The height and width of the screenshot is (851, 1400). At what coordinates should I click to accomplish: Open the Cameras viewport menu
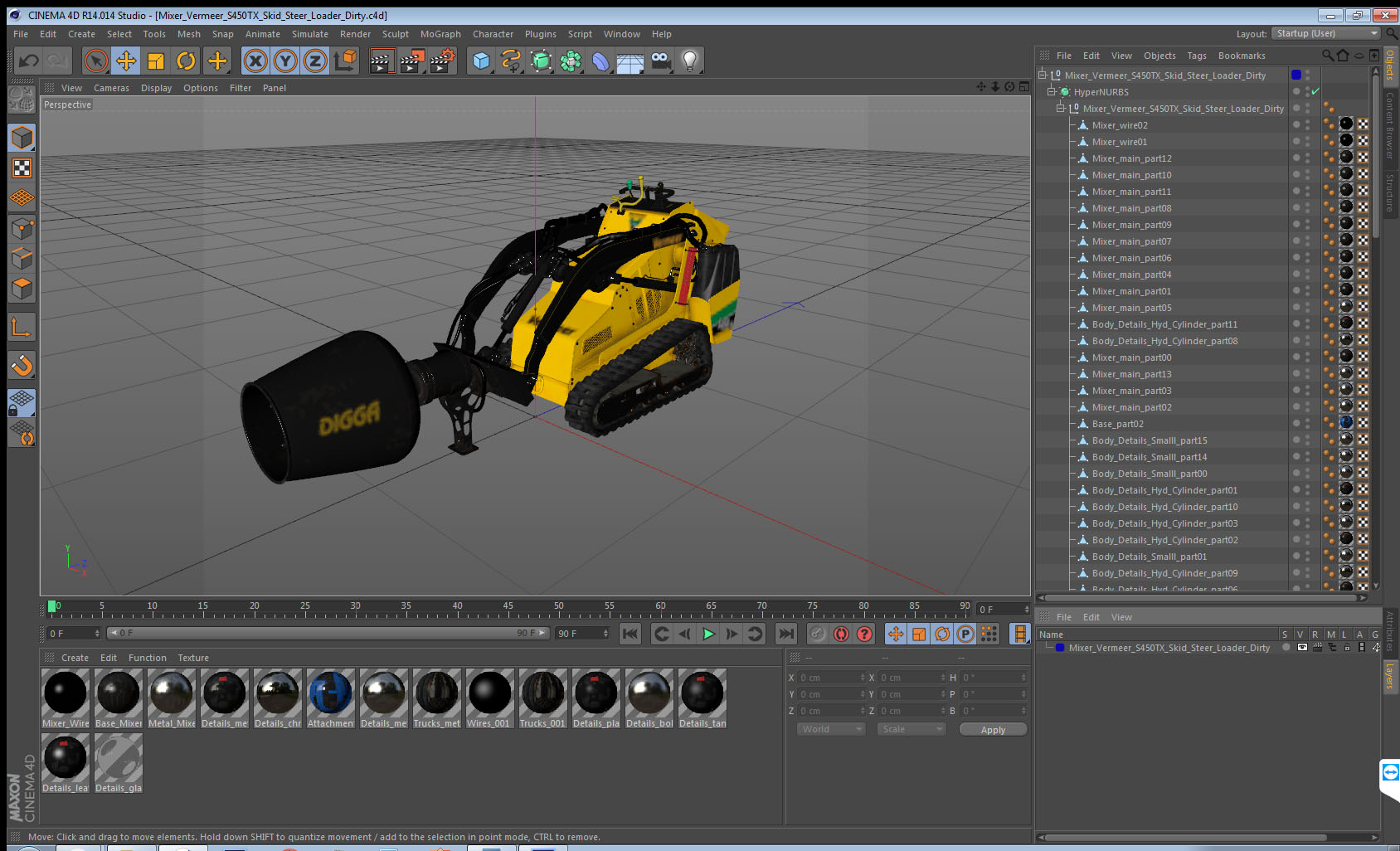click(x=111, y=88)
